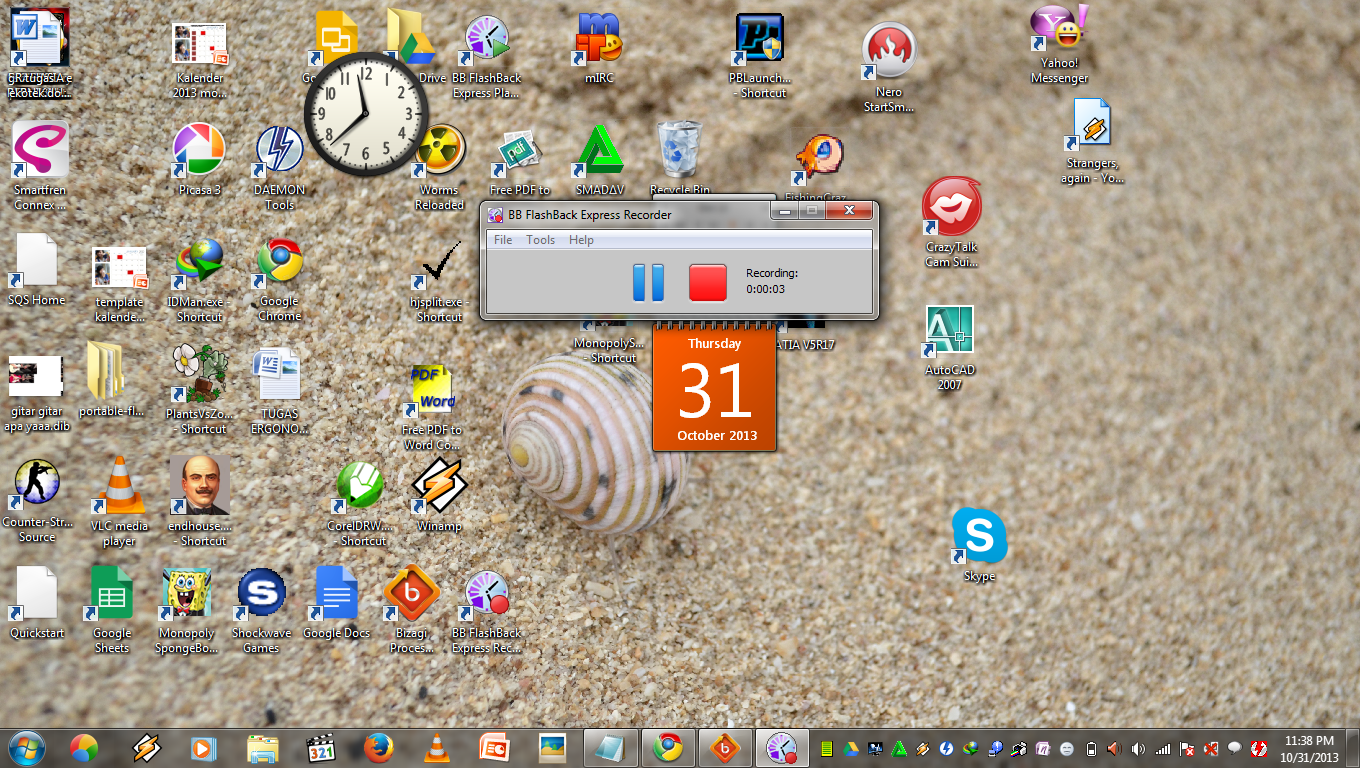
Task: Launch Yahoo! Messenger desktop icon
Action: 1060,42
